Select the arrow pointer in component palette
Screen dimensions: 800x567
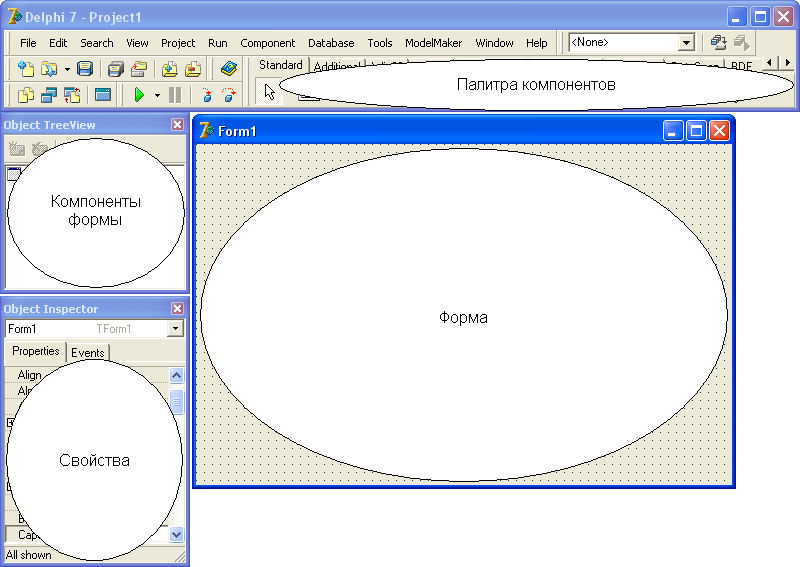[270, 93]
